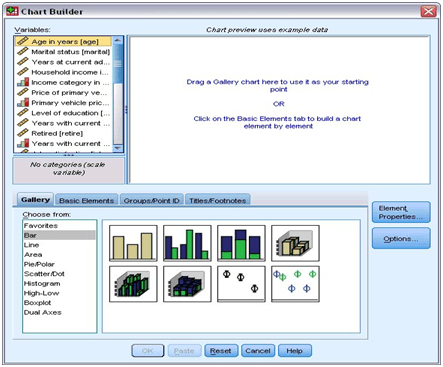Pick the Stacked 3-D Bar icon
Screen dimensions: 443x367
(187, 284)
